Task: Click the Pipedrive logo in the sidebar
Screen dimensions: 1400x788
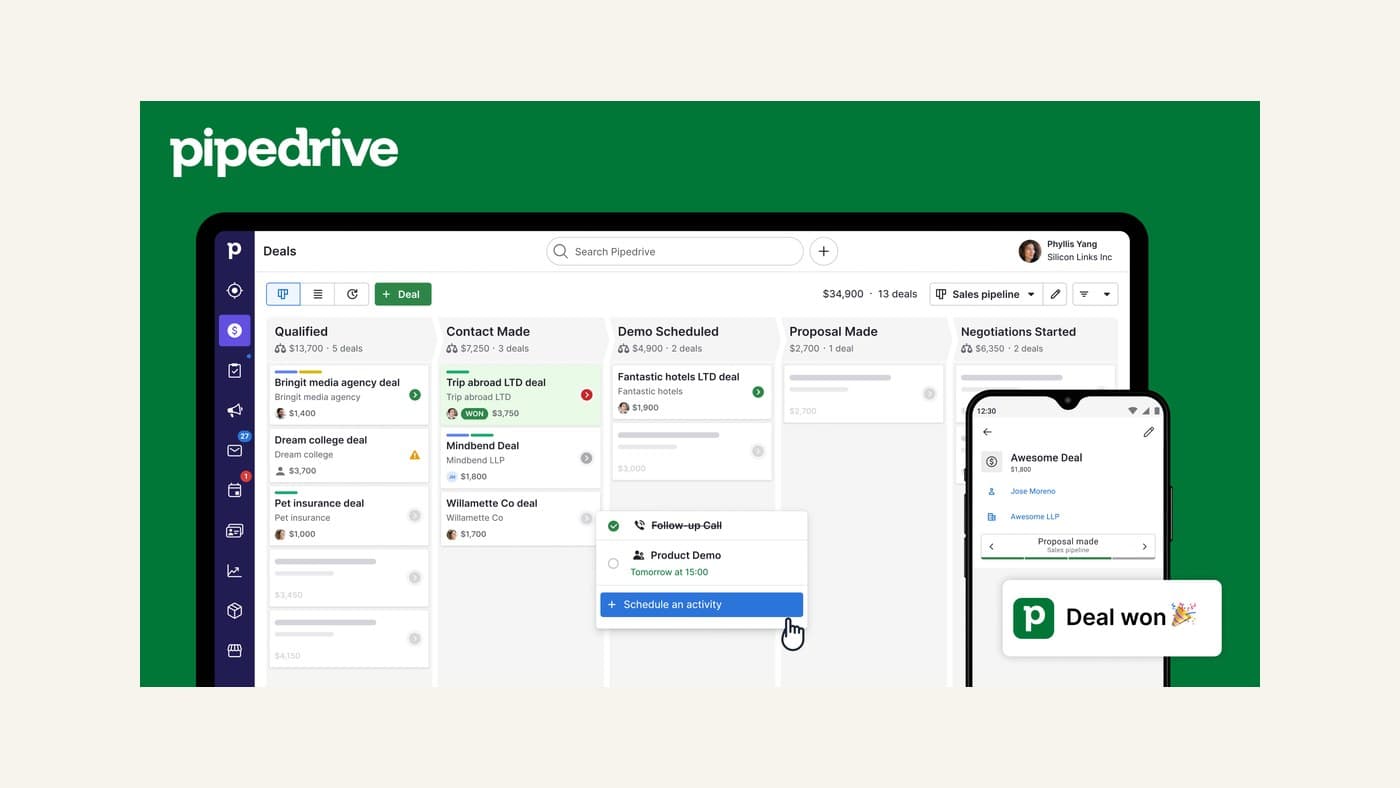Action: [x=234, y=250]
